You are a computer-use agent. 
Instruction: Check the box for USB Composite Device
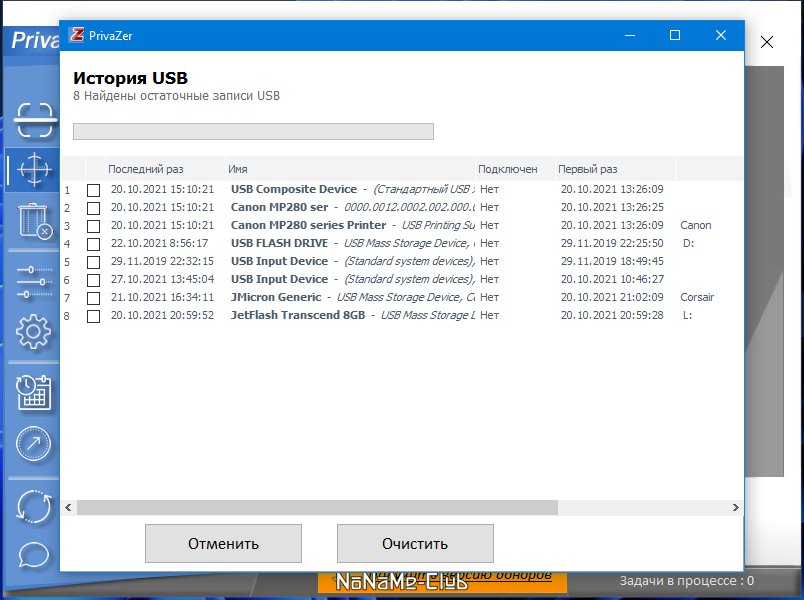pyautogui.click(x=93, y=190)
